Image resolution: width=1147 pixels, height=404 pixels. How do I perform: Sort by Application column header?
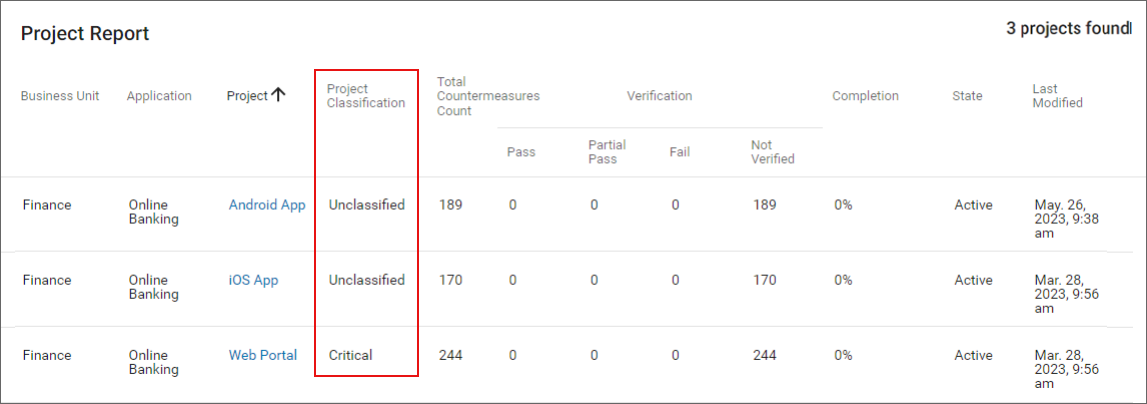pos(159,96)
